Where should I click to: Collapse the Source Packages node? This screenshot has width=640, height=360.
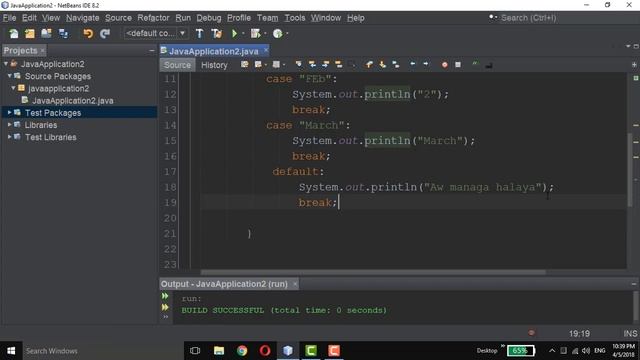tap(9, 76)
